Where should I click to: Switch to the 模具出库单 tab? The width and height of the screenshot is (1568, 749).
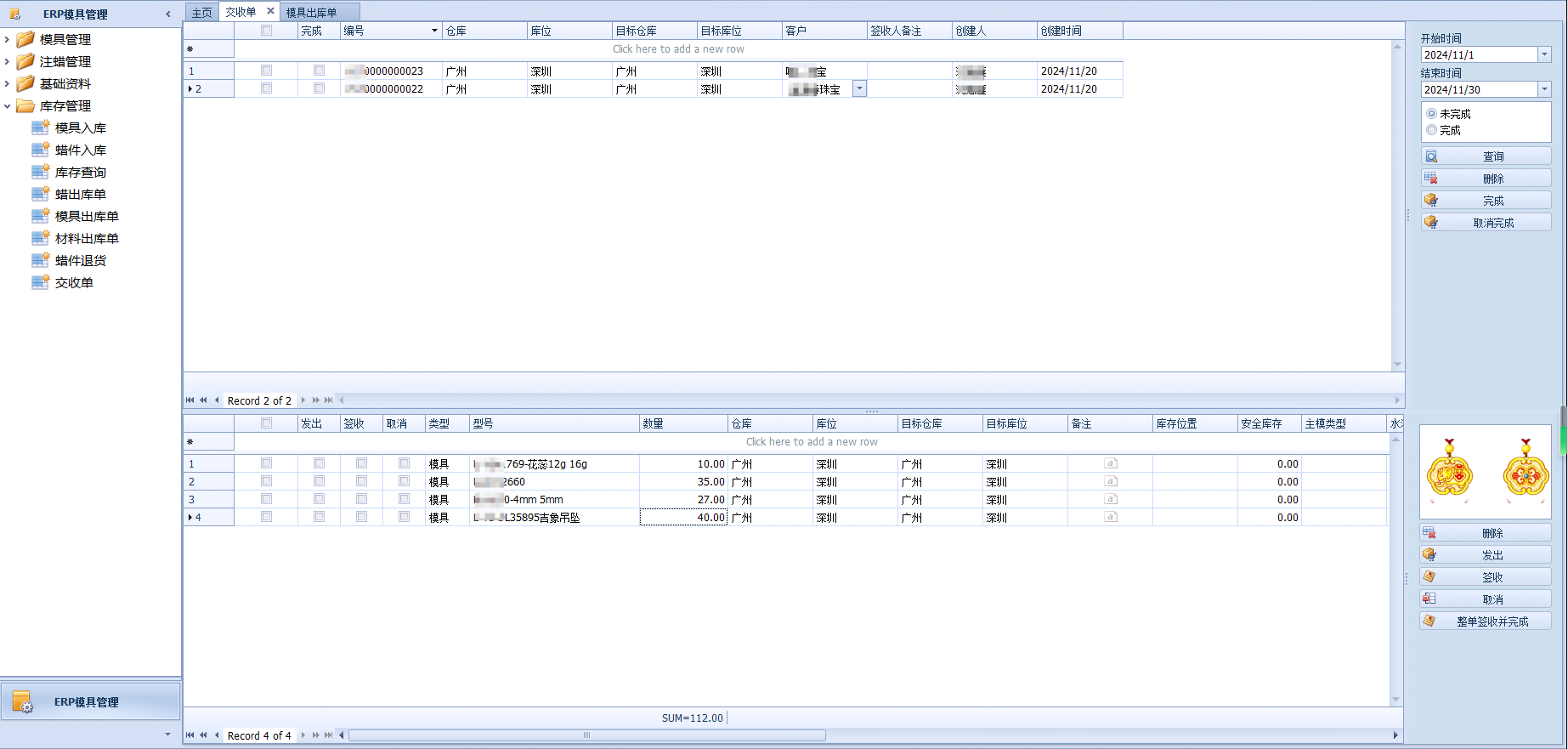311,13
